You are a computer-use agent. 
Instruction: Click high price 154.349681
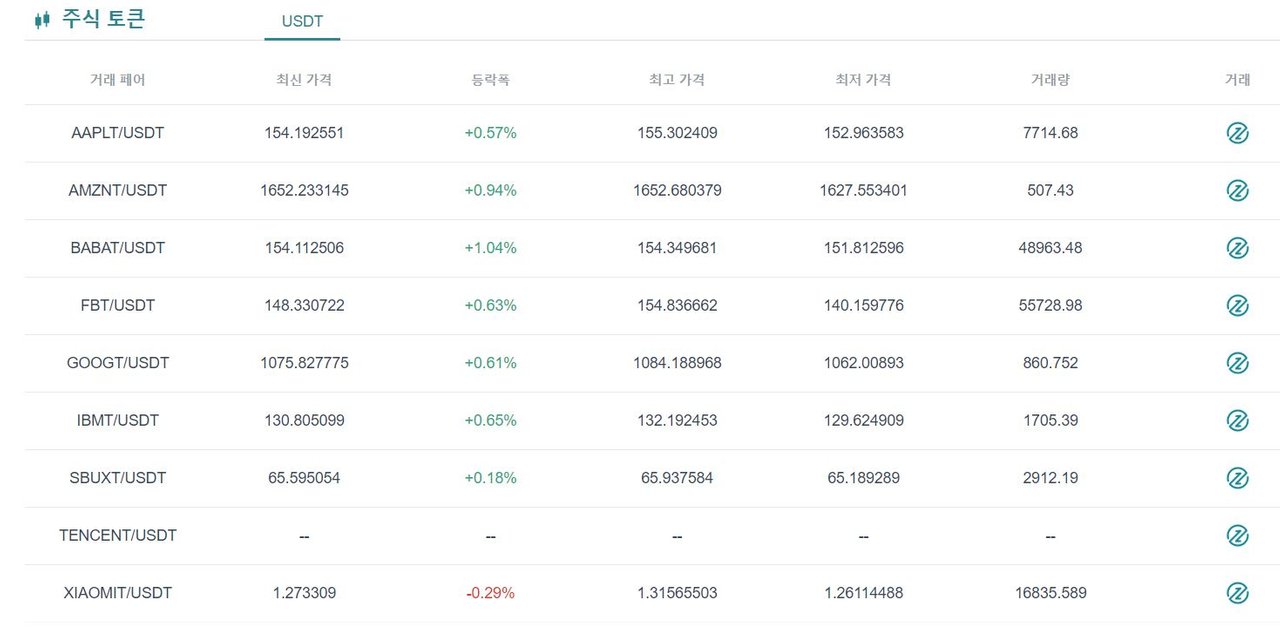pyautogui.click(x=677, y=248)
